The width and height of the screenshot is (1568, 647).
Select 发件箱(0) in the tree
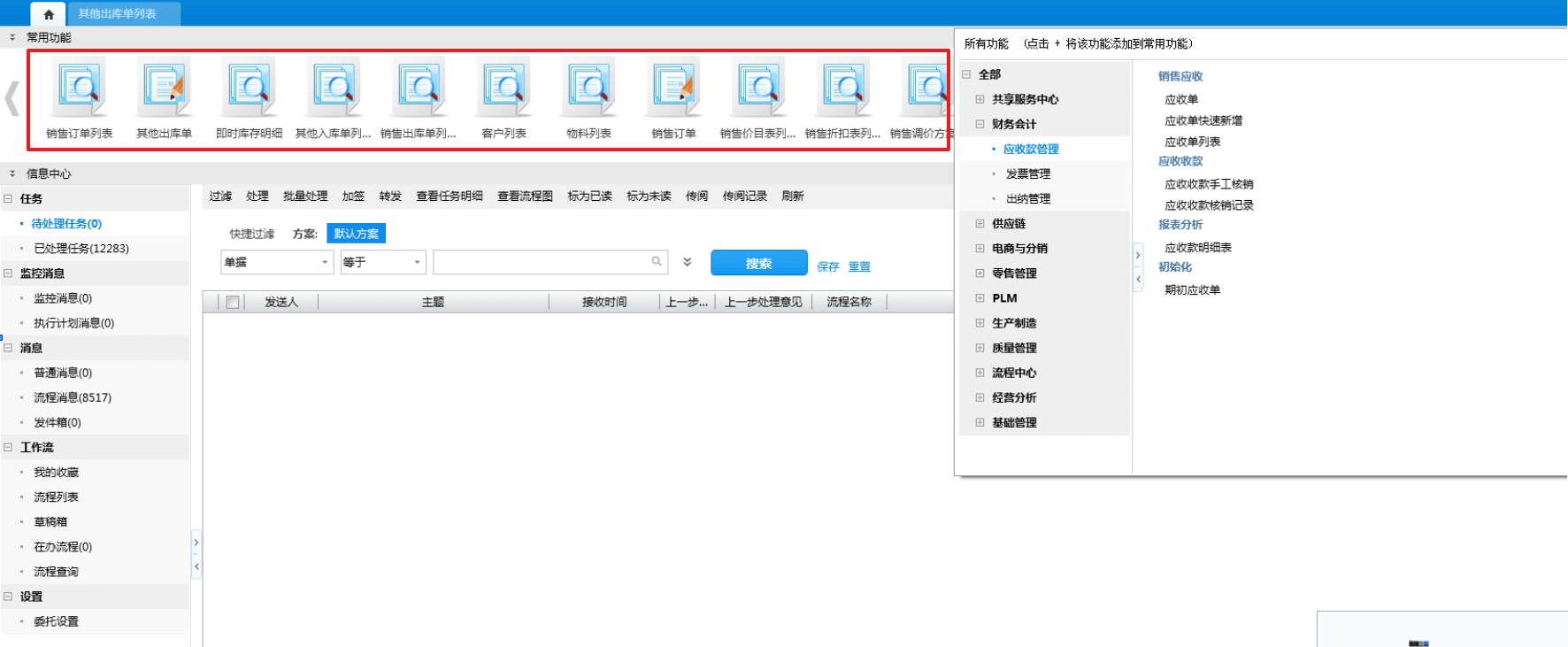point(58,422)
